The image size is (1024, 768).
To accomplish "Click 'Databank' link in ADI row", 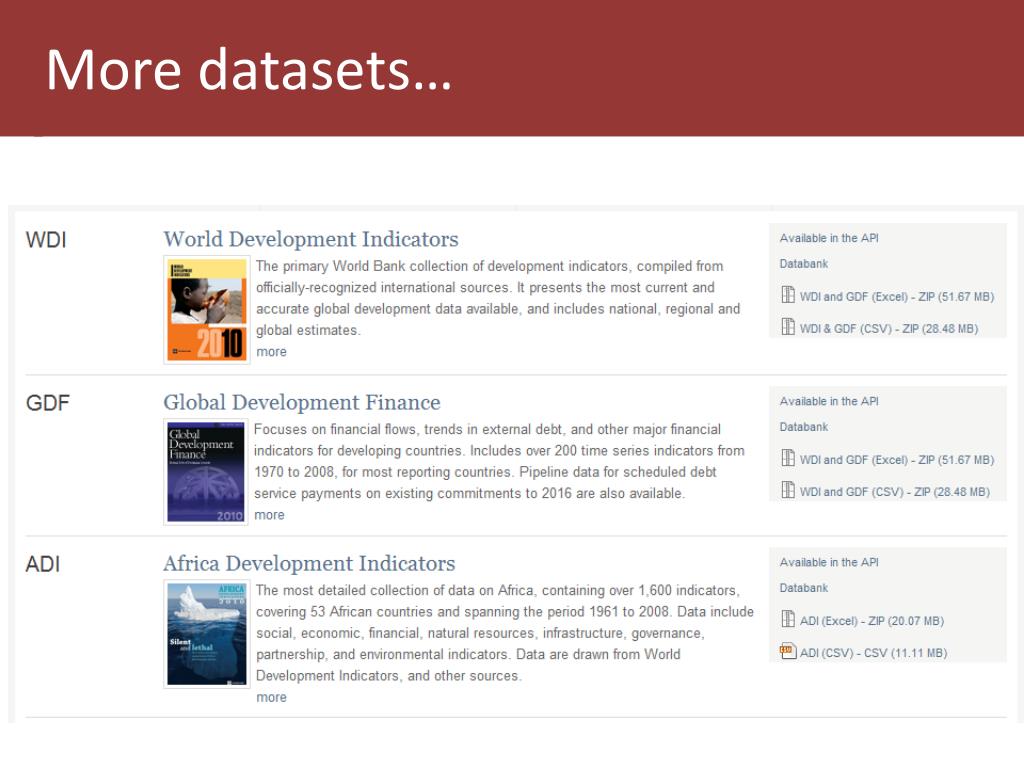I will click(x=803, y=588).
